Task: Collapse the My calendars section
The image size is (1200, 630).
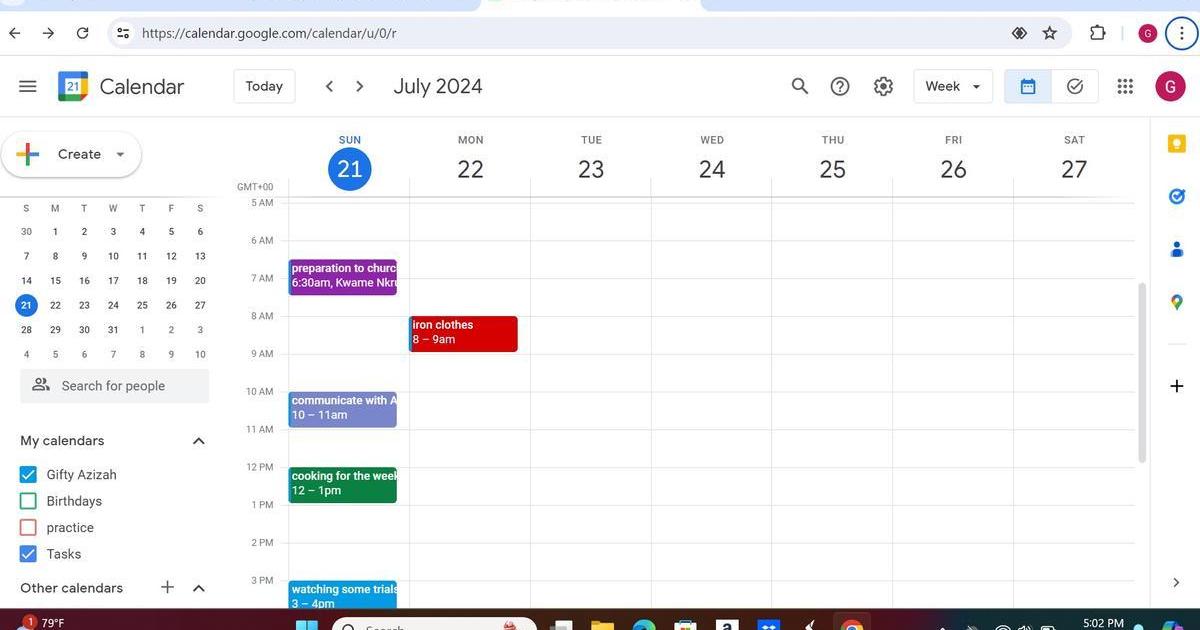Action: tap(198, 441)
